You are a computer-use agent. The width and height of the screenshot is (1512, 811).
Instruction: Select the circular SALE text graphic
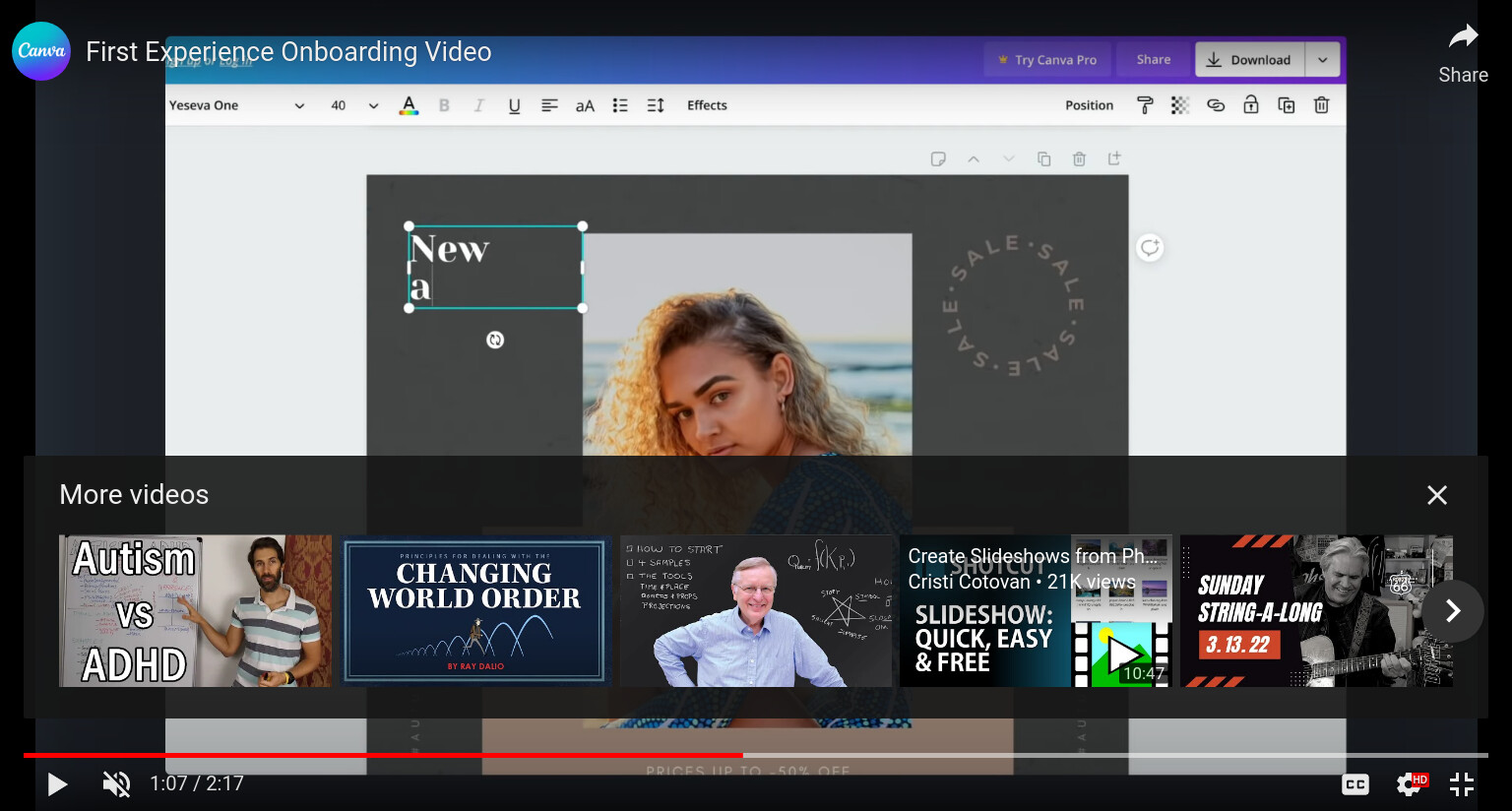[x=1015, y=305]
